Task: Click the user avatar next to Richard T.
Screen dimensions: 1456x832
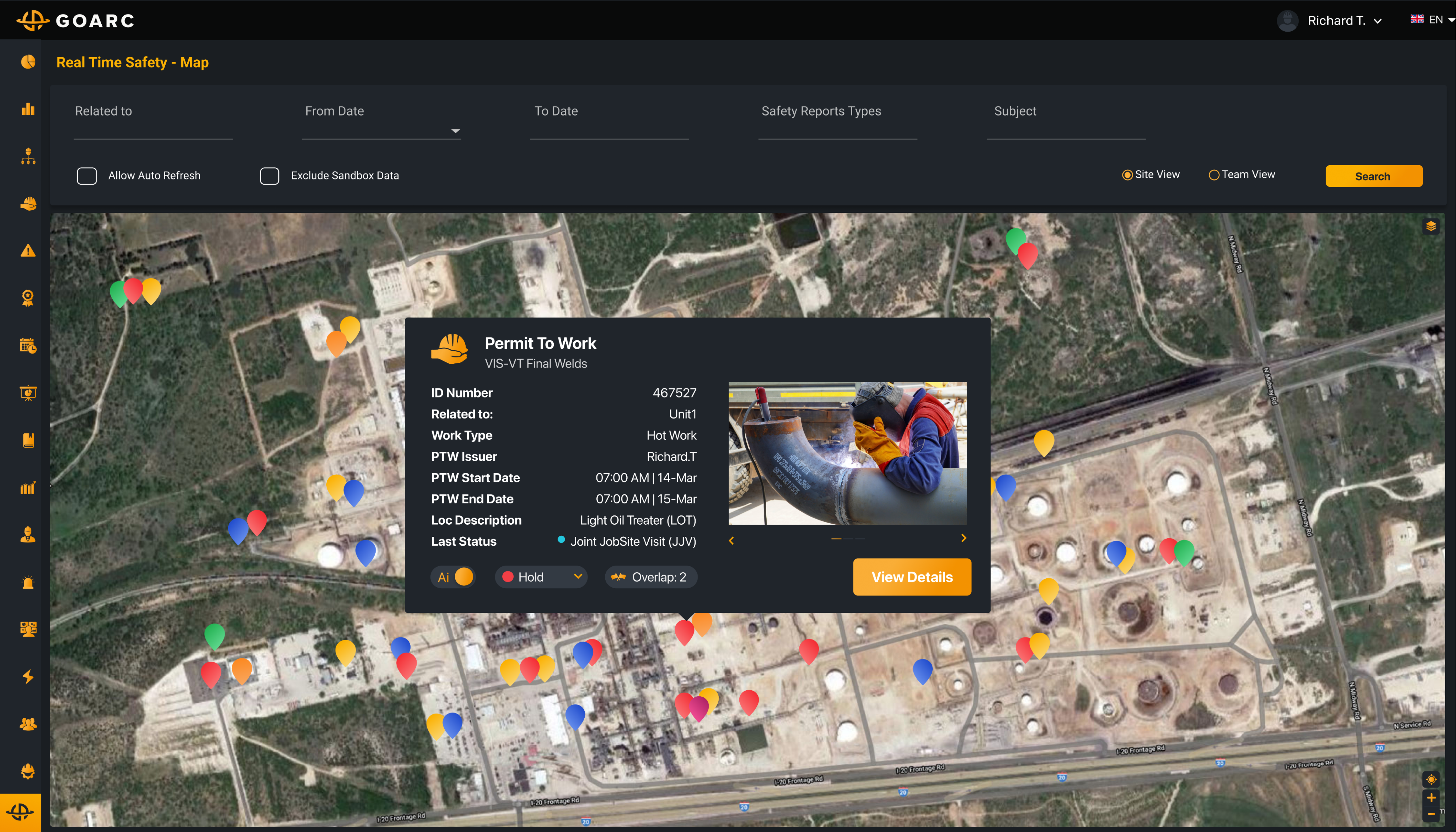Action: click(1287, 21)
